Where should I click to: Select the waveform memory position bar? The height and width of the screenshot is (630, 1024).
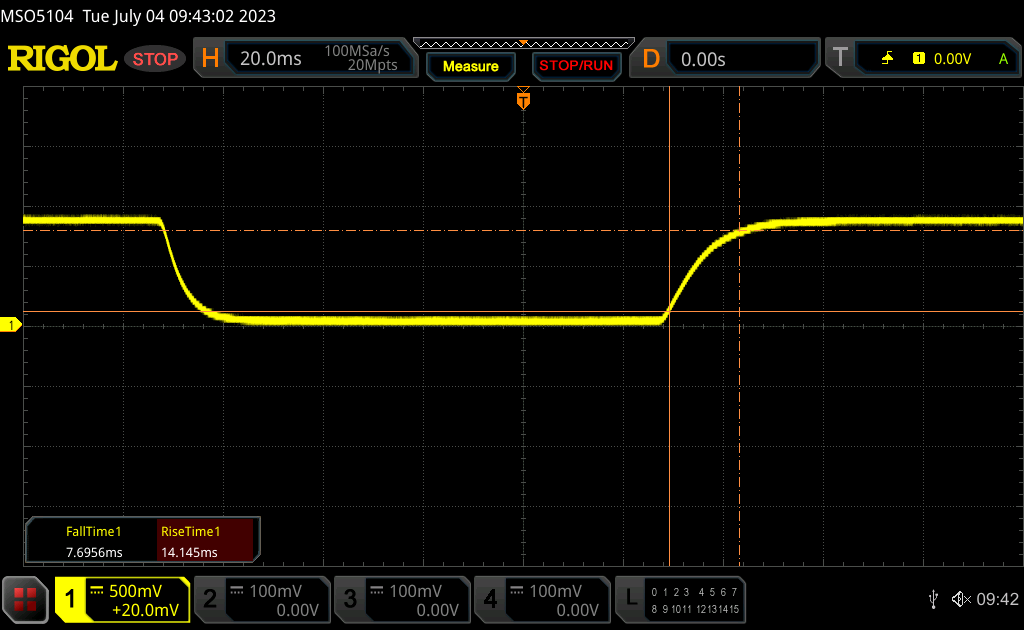(523, 43)
